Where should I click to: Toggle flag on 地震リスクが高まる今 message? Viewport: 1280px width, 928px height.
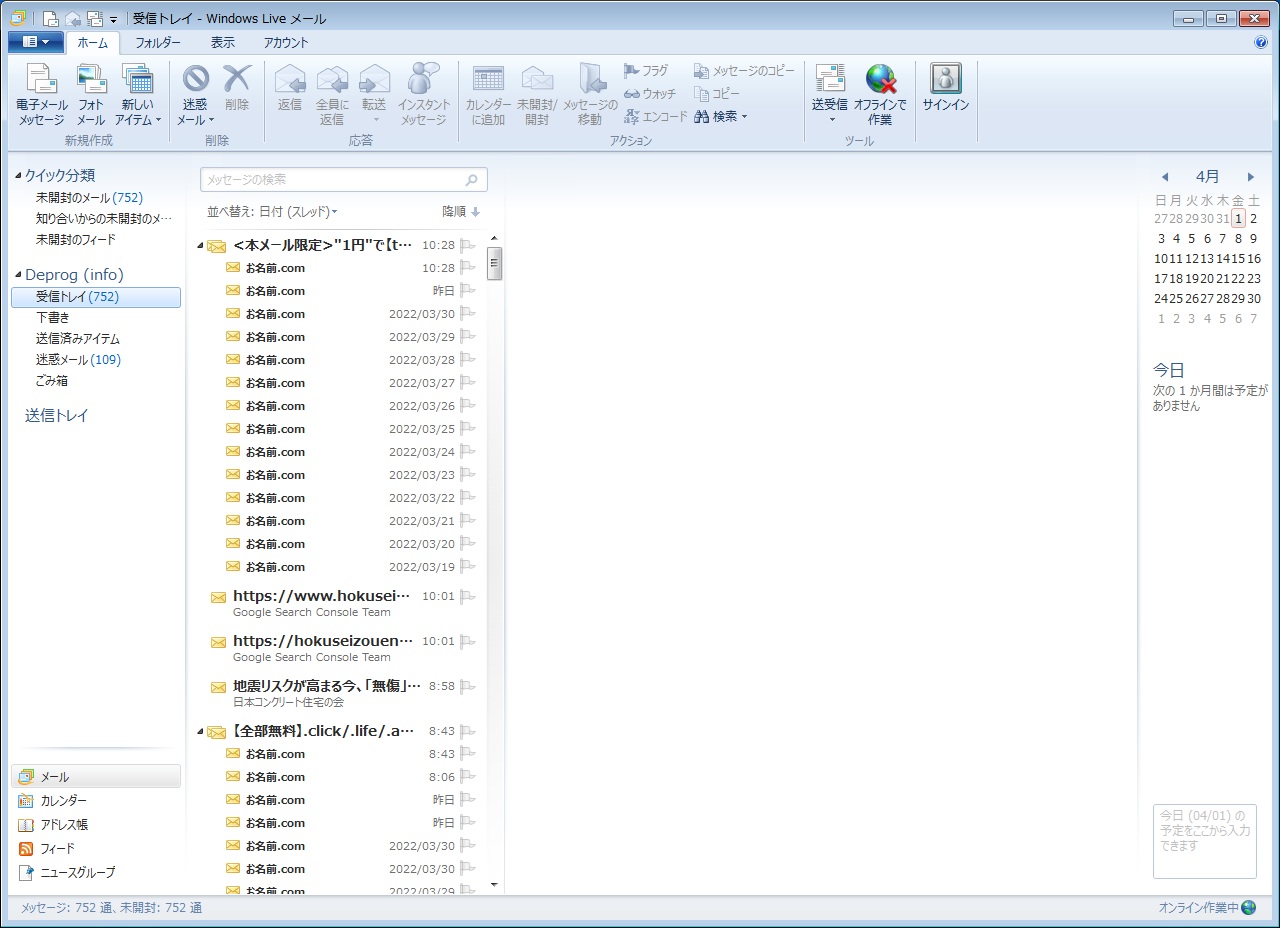(x=468, y=688)
